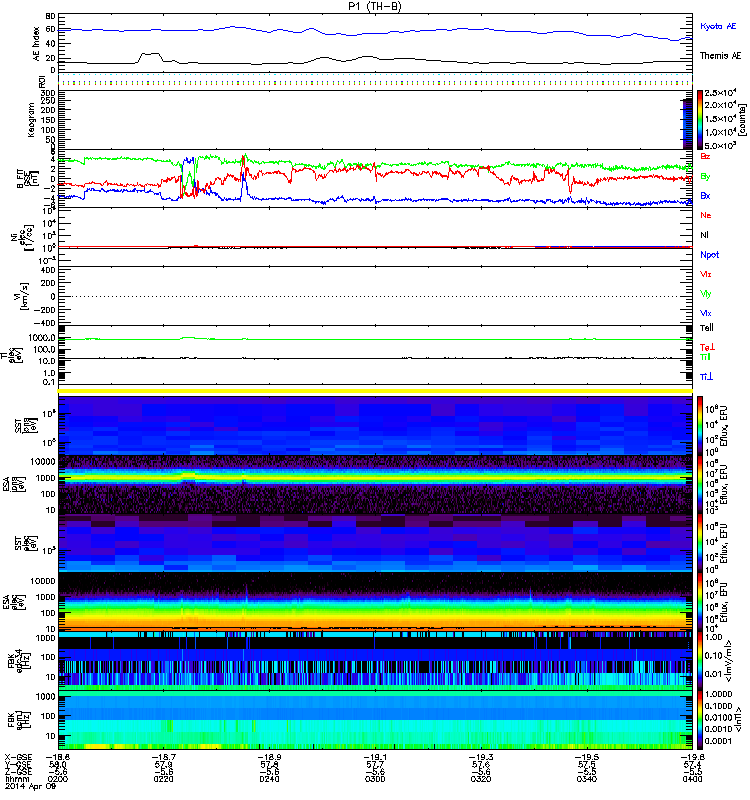
Task: Select the By legend label
Action: (x=705, y=177)
